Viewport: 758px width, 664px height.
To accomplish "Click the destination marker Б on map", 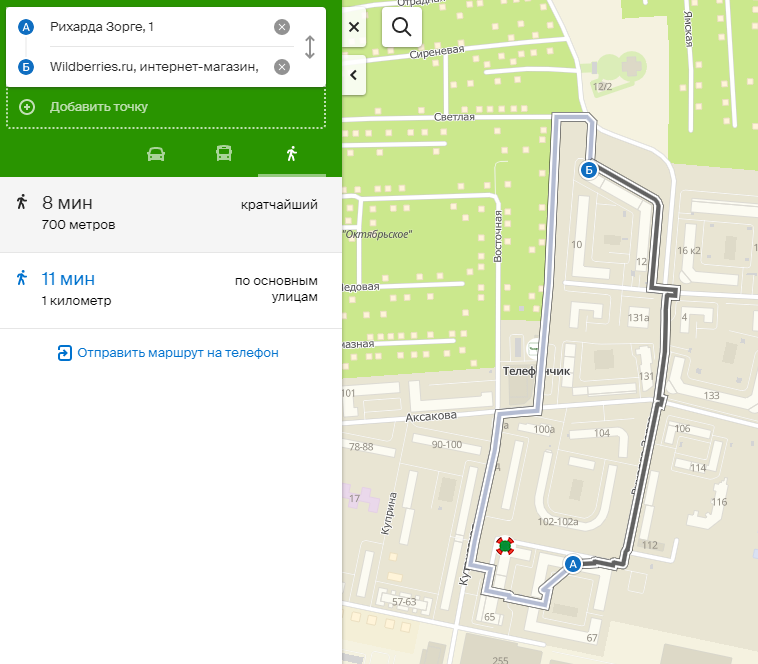I will [590, 170].
